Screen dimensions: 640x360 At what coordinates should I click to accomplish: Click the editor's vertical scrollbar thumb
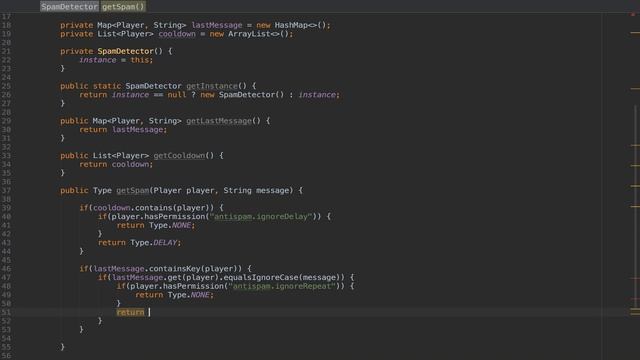(x=637, y=206)
